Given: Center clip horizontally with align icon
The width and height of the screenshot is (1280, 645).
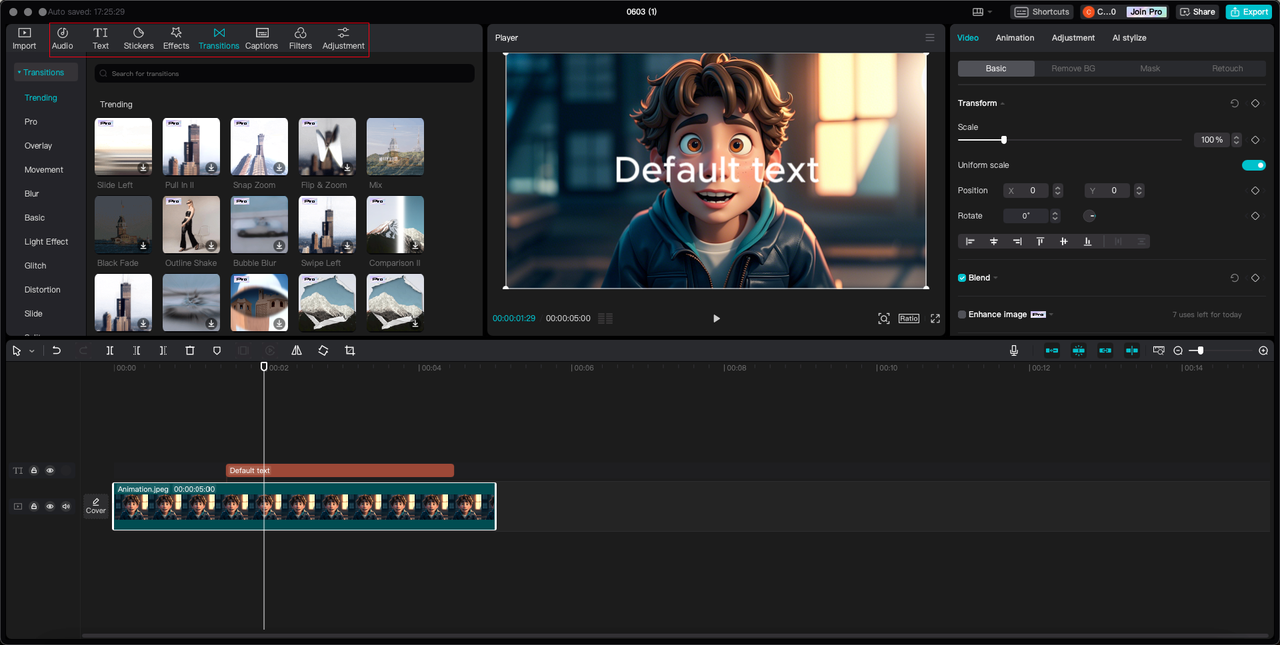Looking at the screenshot, I should pyautogui.click(x=994, y=241).
